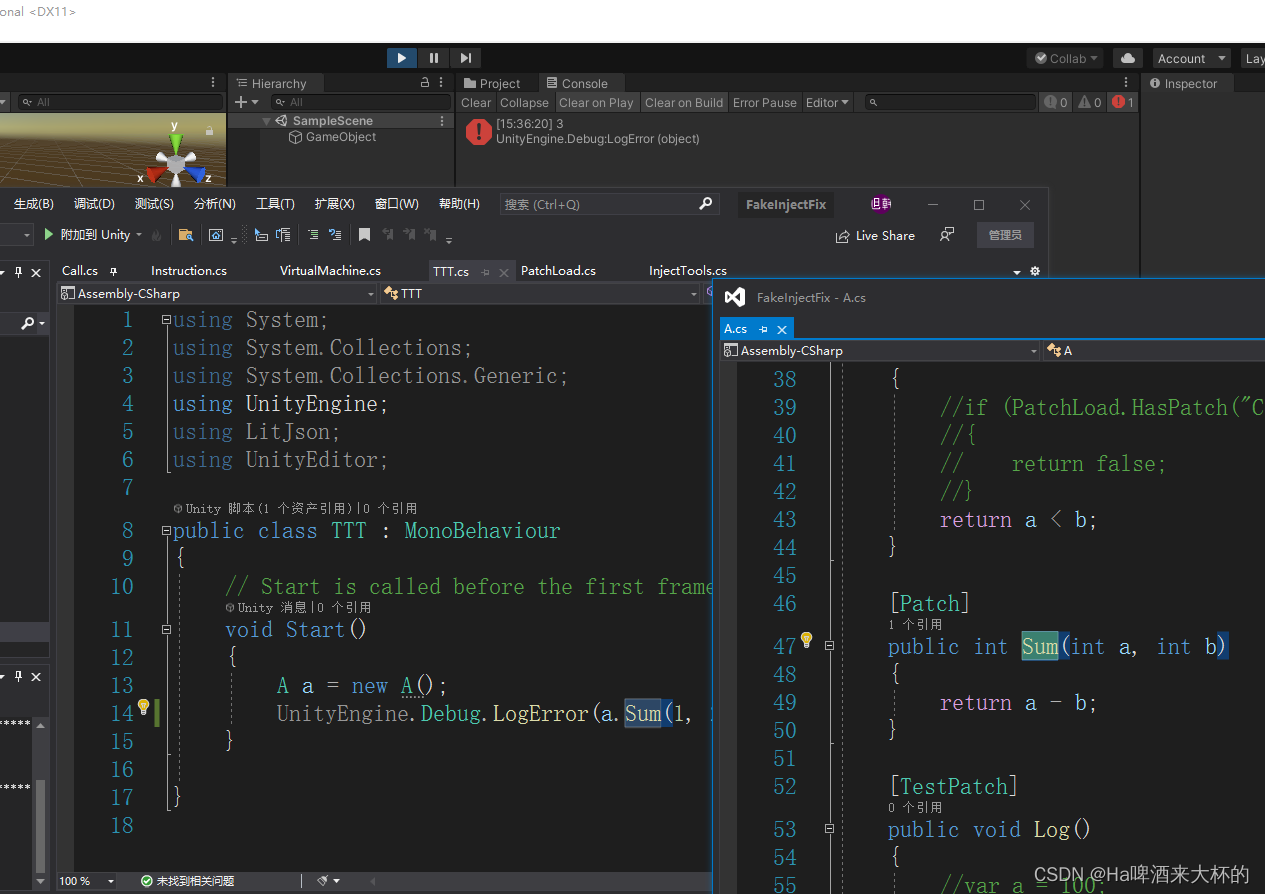Click the Pause button in Unity toolbar
The image size is (1265, 894).
click(434, 58)
